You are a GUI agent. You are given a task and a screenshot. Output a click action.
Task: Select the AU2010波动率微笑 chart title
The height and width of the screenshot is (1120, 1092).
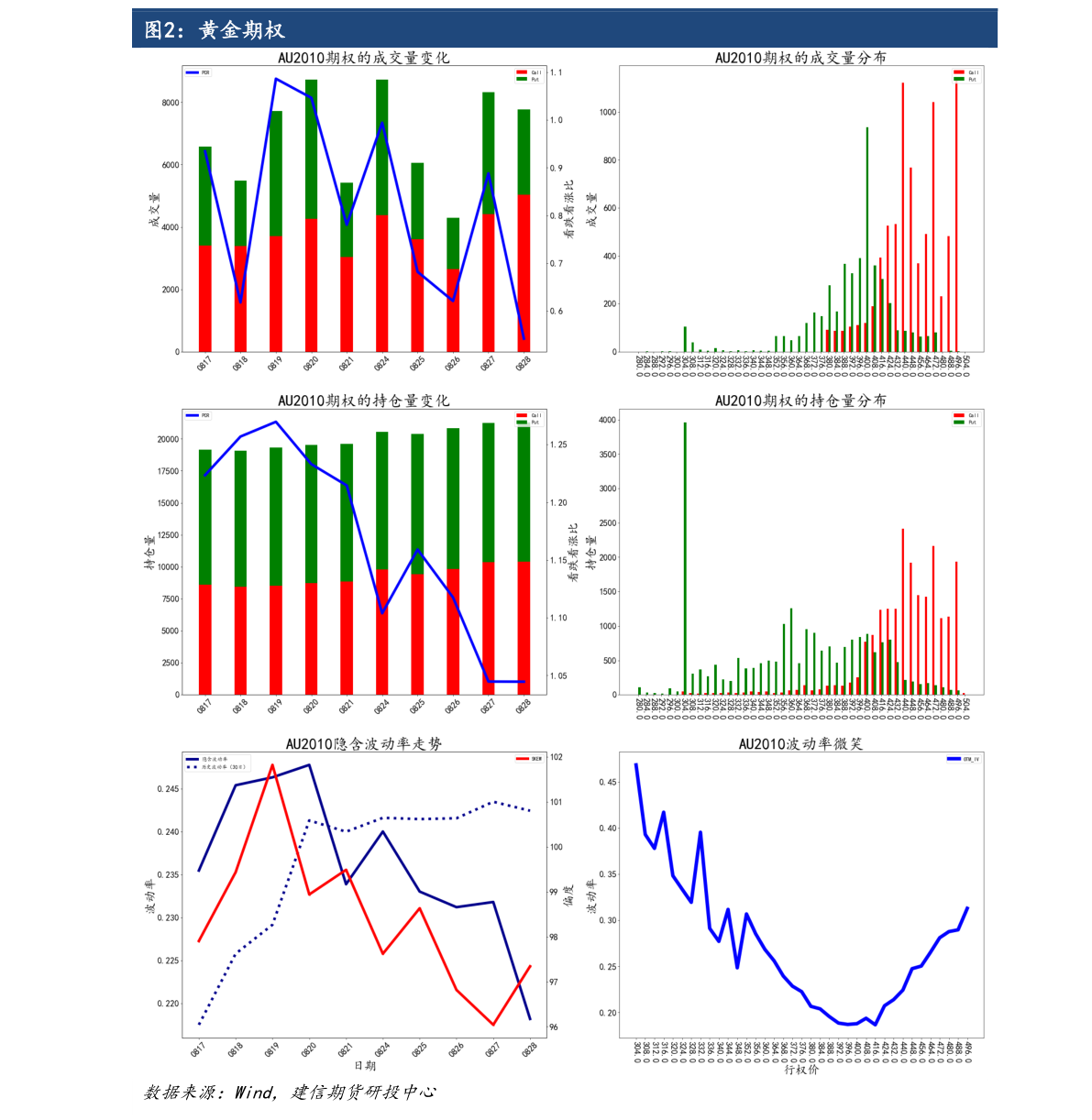800,743
